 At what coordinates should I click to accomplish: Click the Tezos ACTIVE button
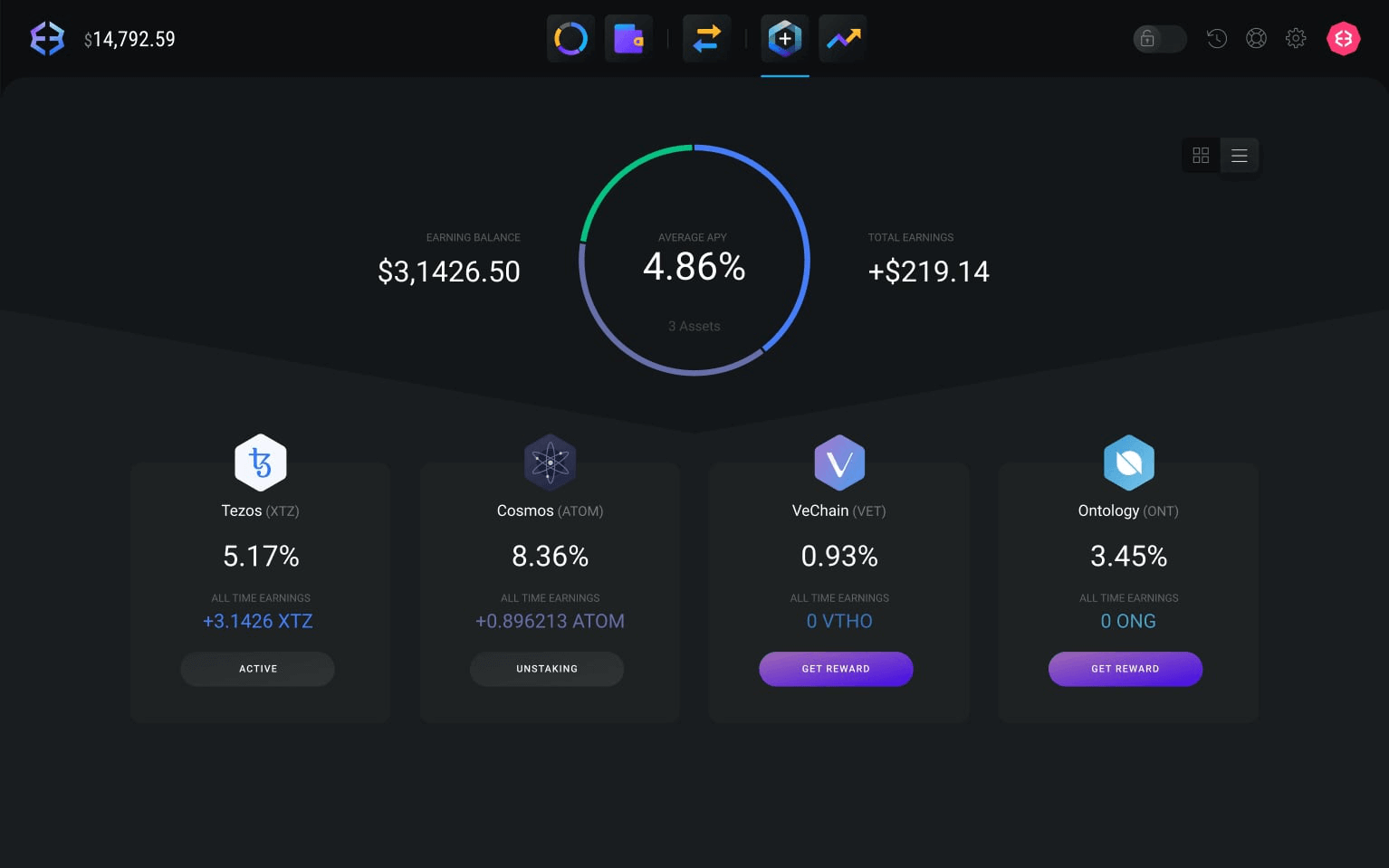[258, 669]
